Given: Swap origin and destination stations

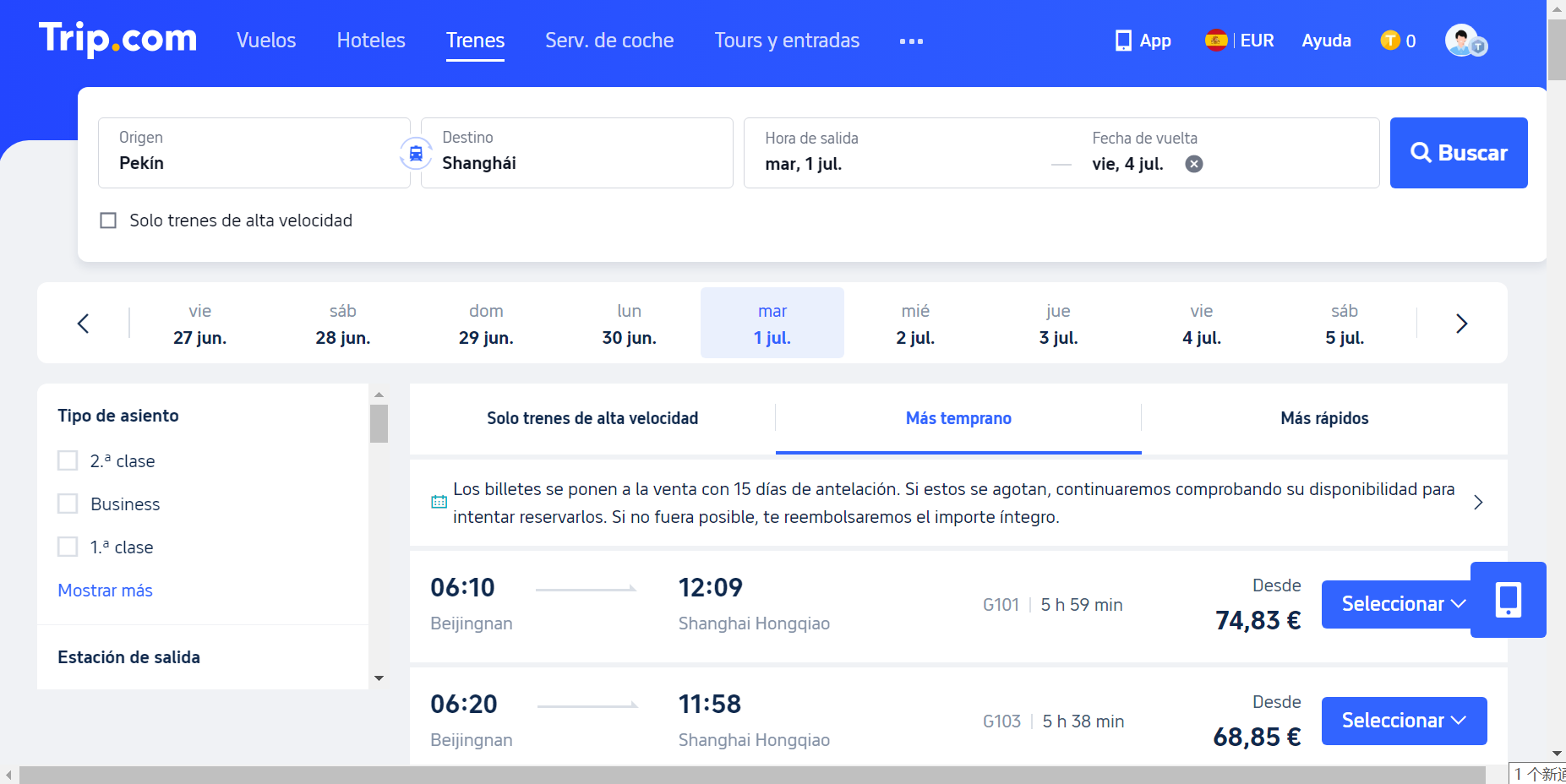Looking at the screenshot, I should [x=416, y=154].
